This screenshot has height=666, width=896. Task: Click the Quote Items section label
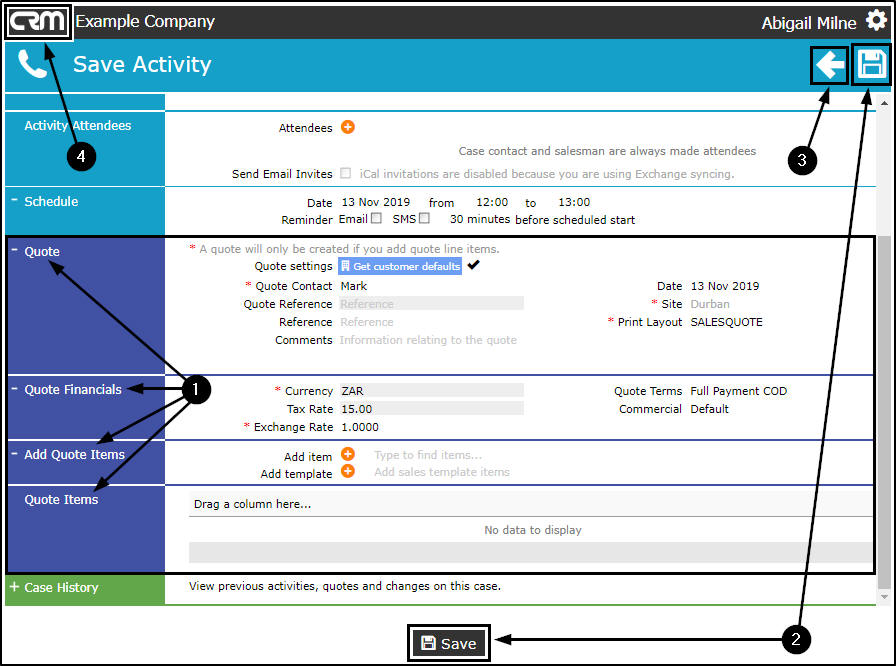point(61,499)
